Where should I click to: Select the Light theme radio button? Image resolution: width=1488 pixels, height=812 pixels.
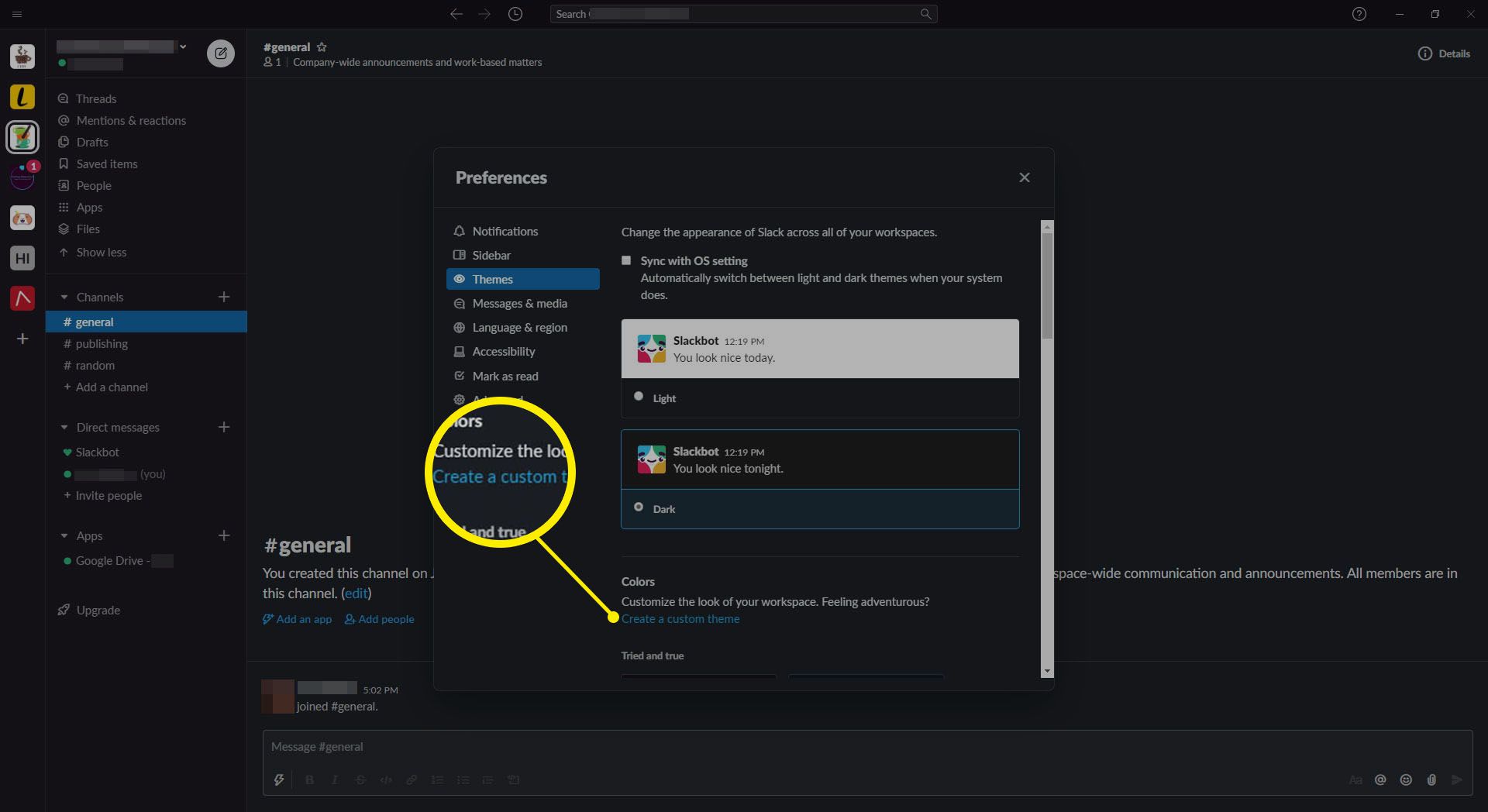click(639, 396)
